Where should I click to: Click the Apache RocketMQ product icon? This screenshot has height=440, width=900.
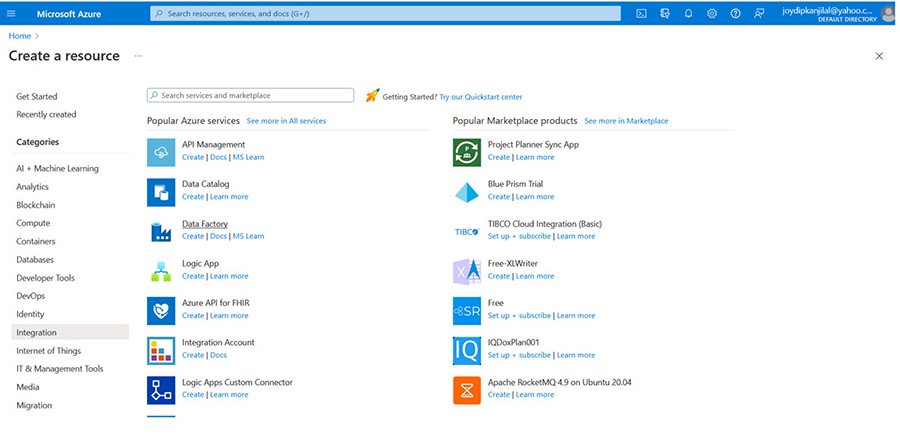click(x=467, y=389)
